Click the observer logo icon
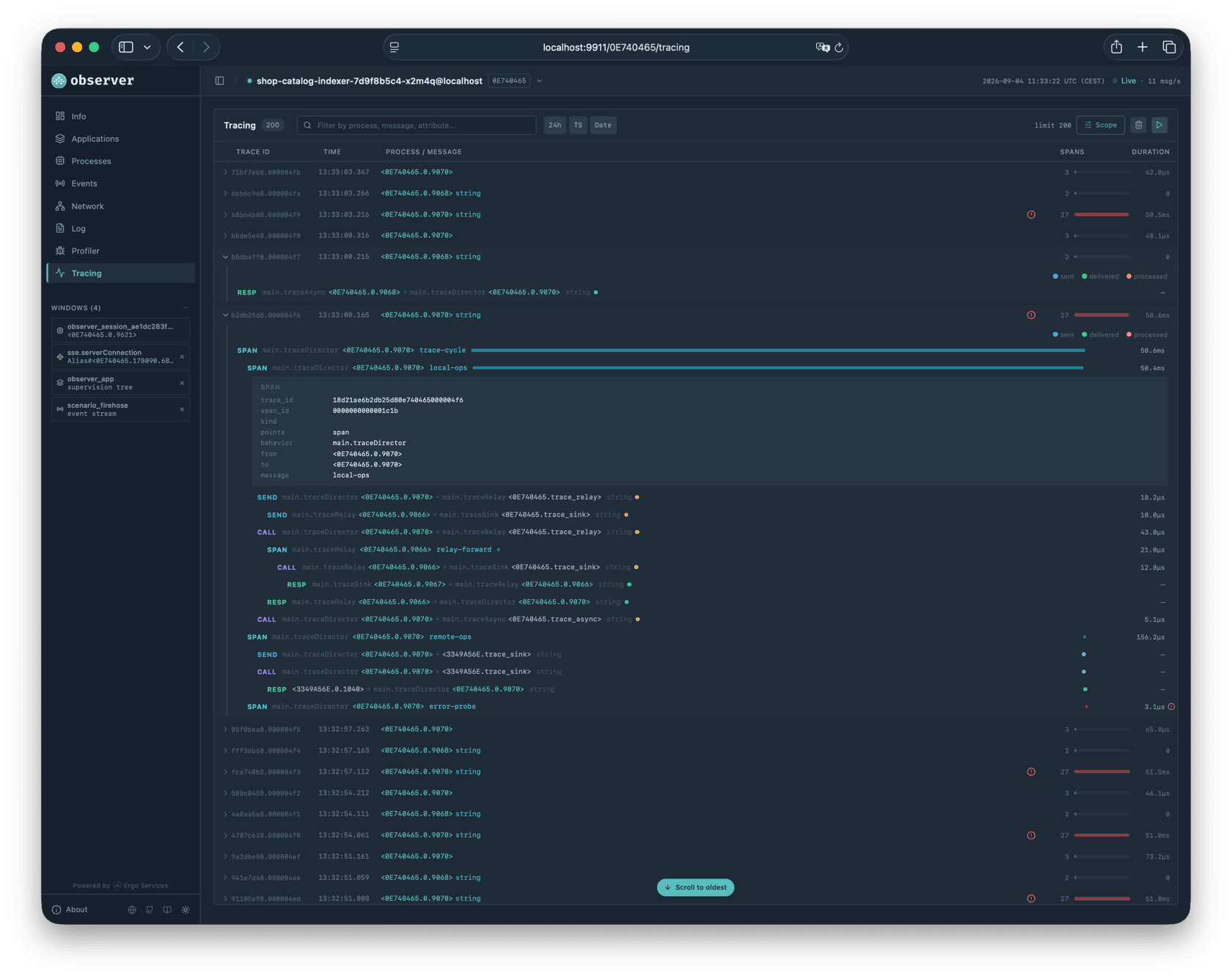Image resolution: width=1232 pixels, height=979 pixels. pyautogui.click(x=59, y=81)
